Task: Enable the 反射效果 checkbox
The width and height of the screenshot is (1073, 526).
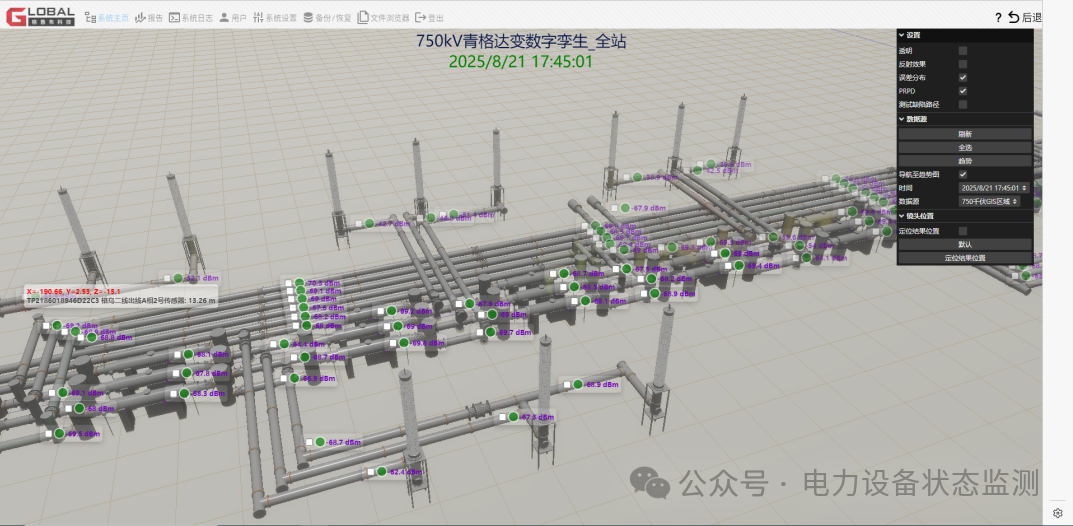Action: click(963, 64)
